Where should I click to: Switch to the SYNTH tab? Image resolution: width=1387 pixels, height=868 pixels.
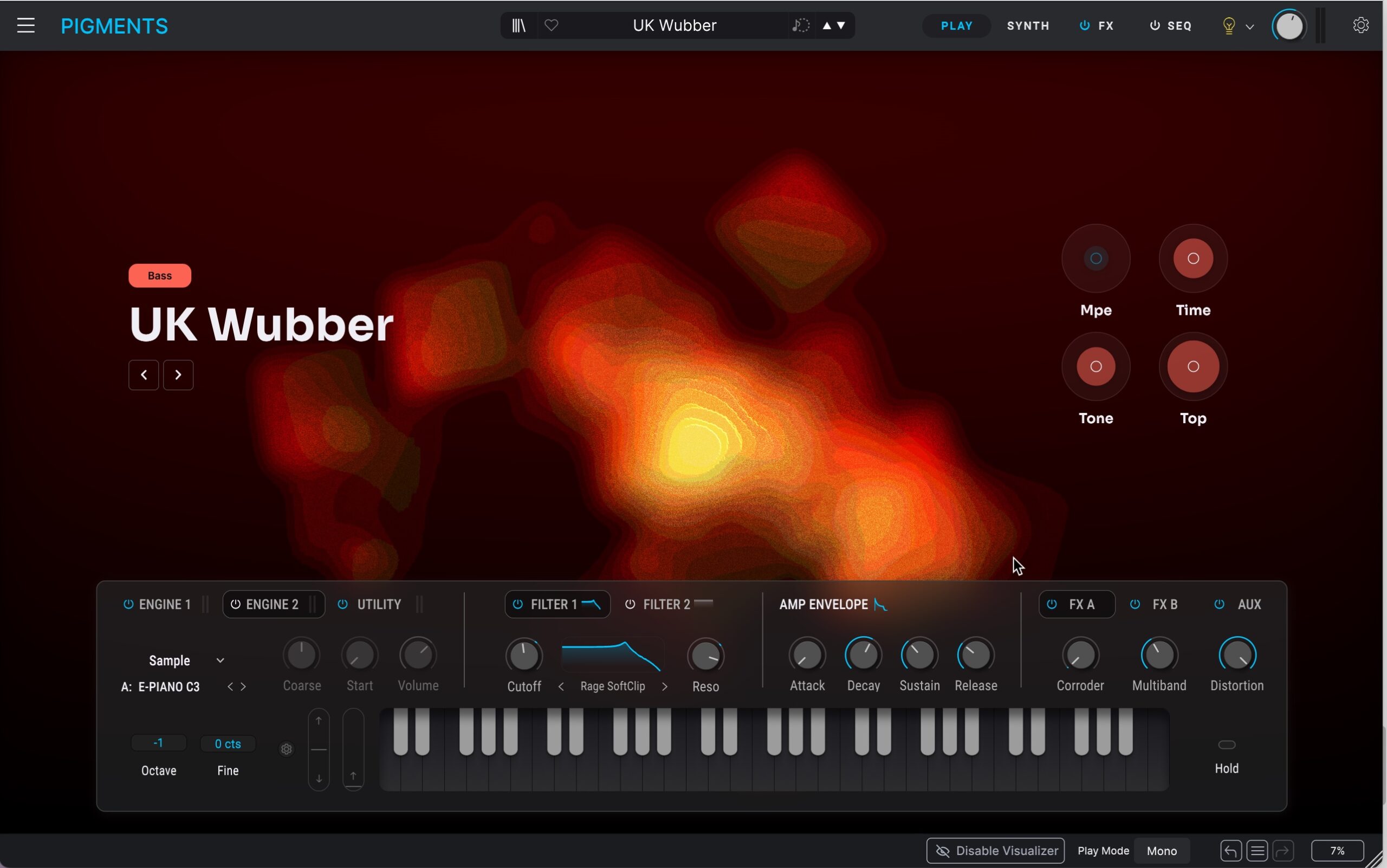pos(1028,26)
